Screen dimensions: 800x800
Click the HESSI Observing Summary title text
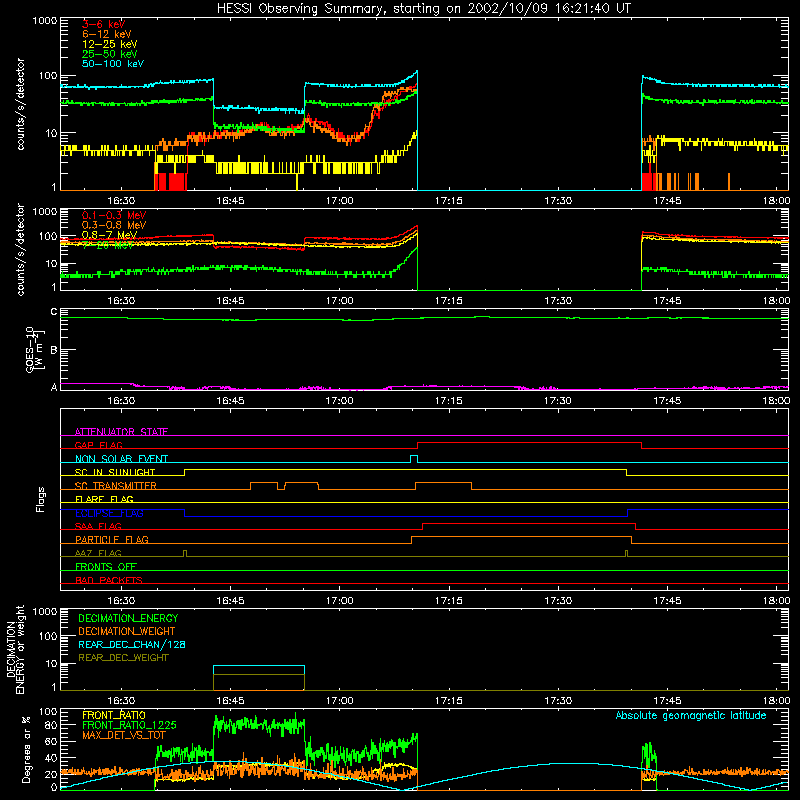(x=423, y=8)
